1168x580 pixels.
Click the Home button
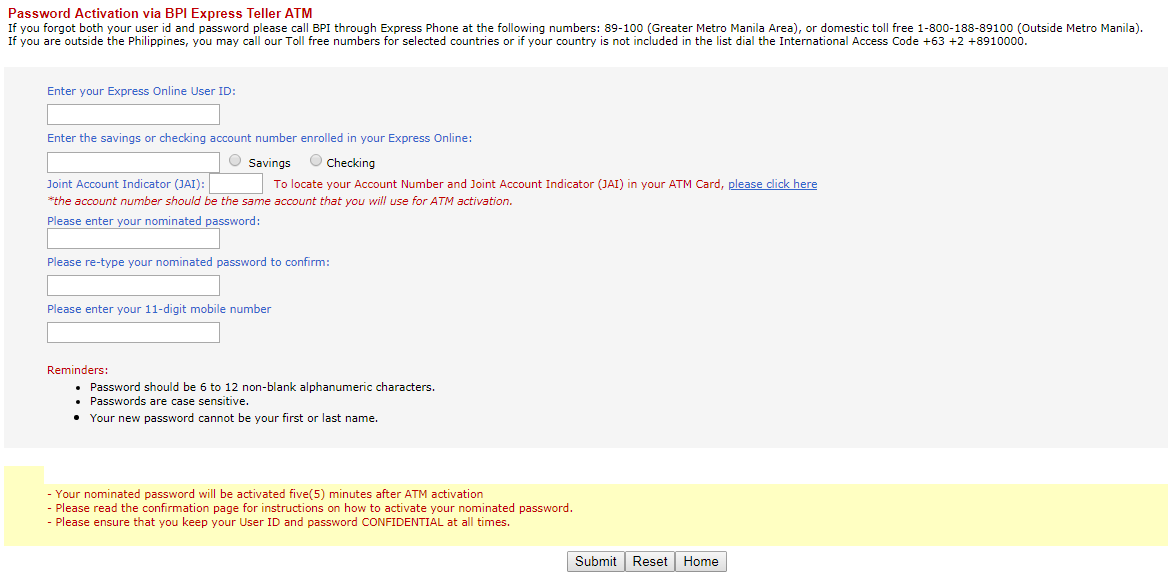700,561
